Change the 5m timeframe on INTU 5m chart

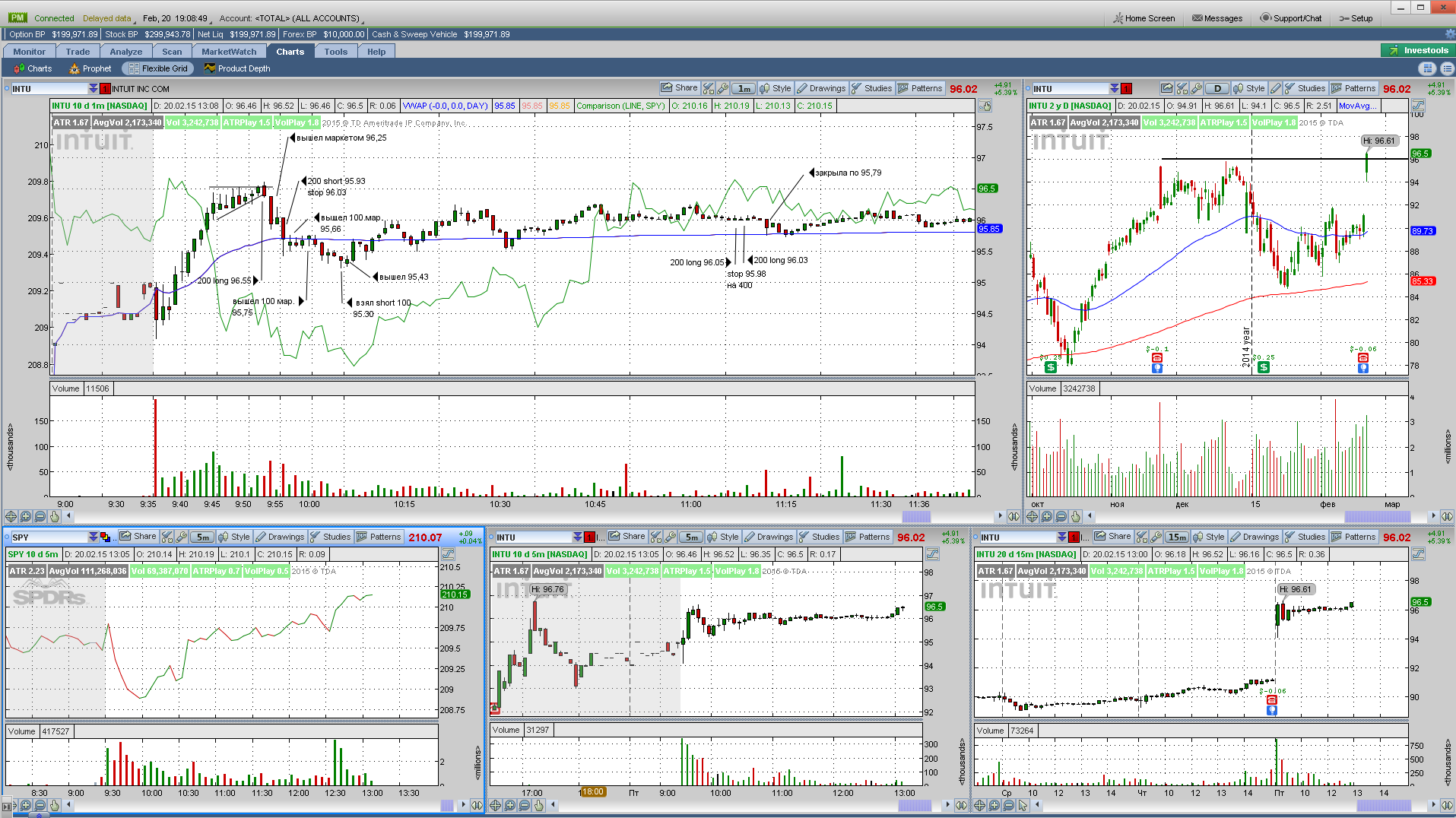pos(691,537)
